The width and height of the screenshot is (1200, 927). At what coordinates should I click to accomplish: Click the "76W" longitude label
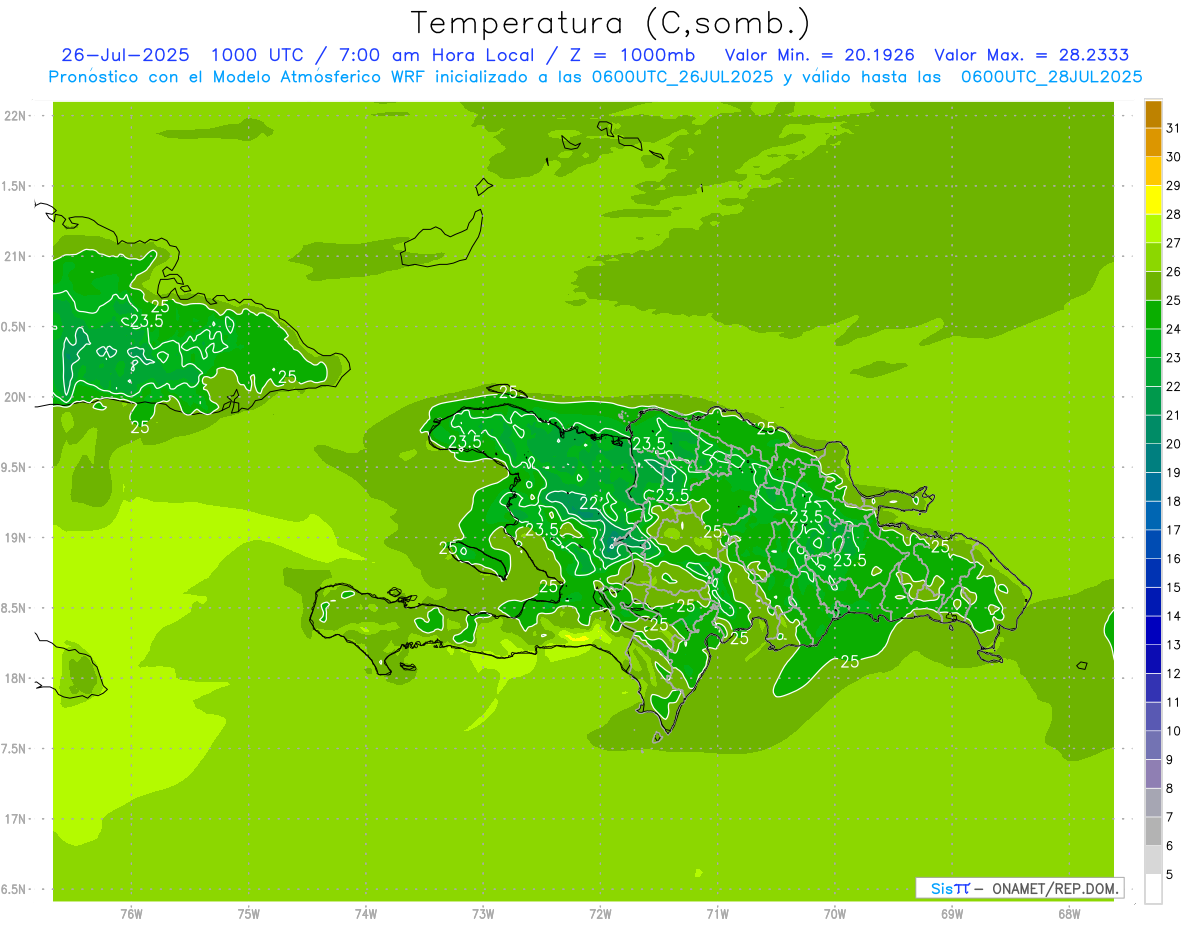131,913
